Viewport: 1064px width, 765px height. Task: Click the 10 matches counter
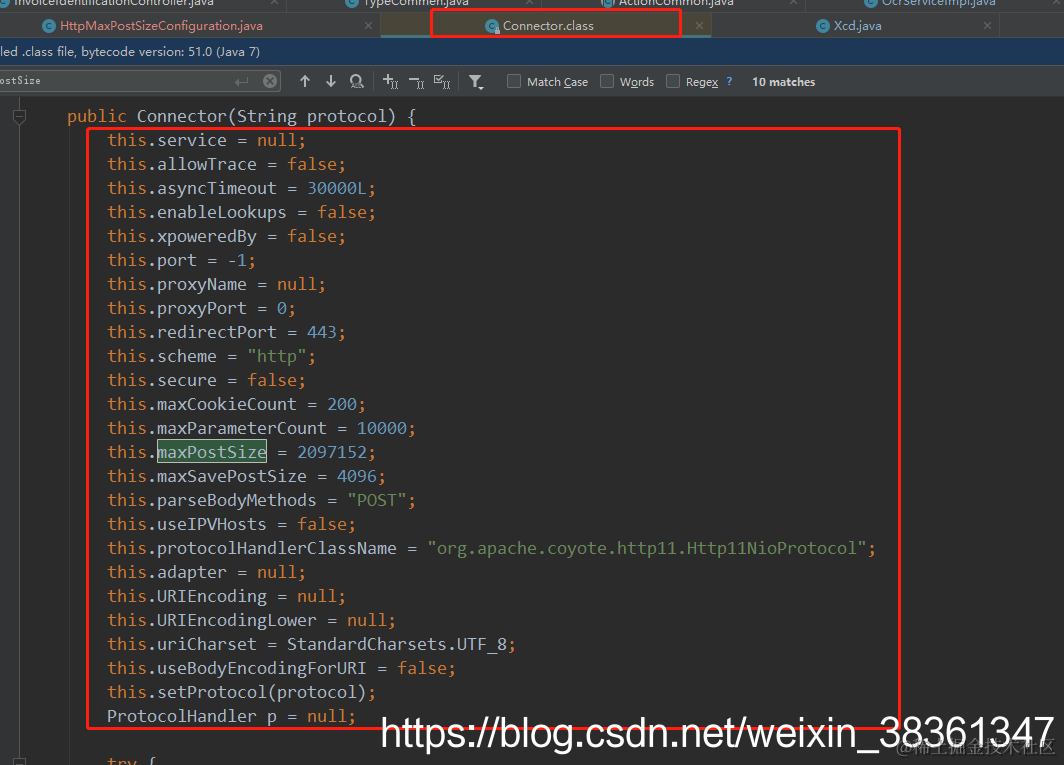click(x=783, y=81)
